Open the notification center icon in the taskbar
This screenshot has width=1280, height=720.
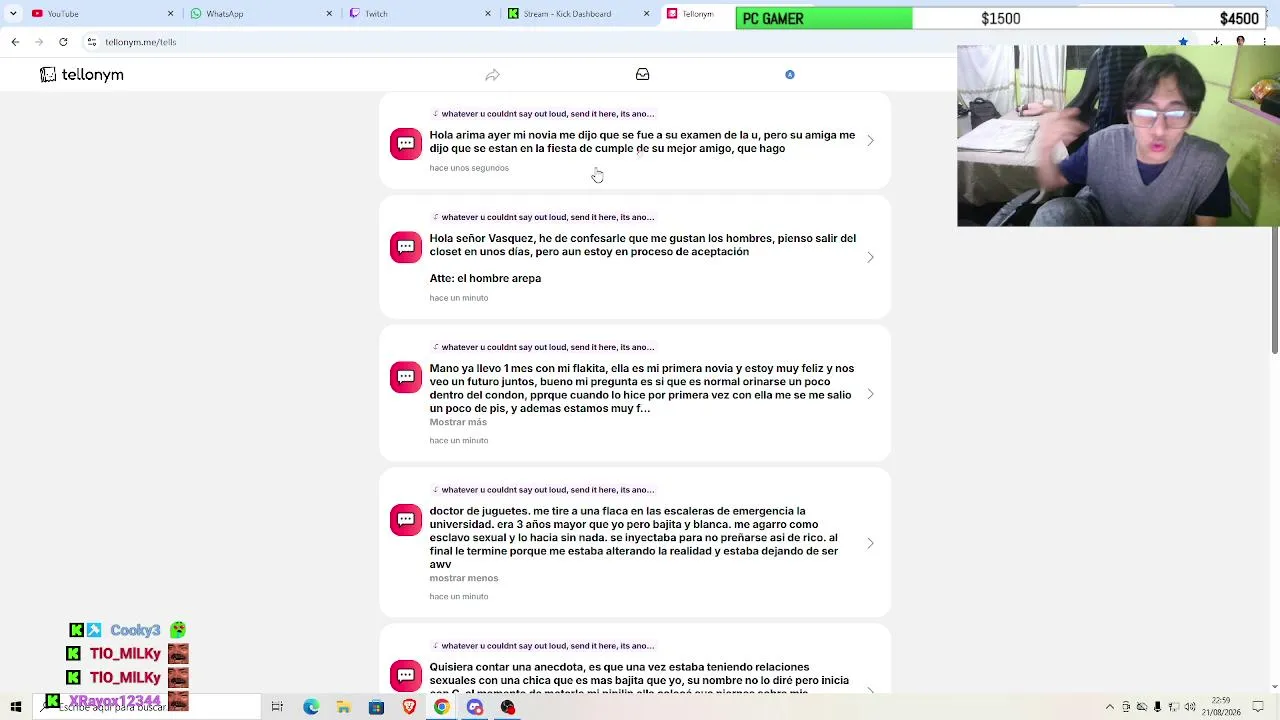point(1258,707)
